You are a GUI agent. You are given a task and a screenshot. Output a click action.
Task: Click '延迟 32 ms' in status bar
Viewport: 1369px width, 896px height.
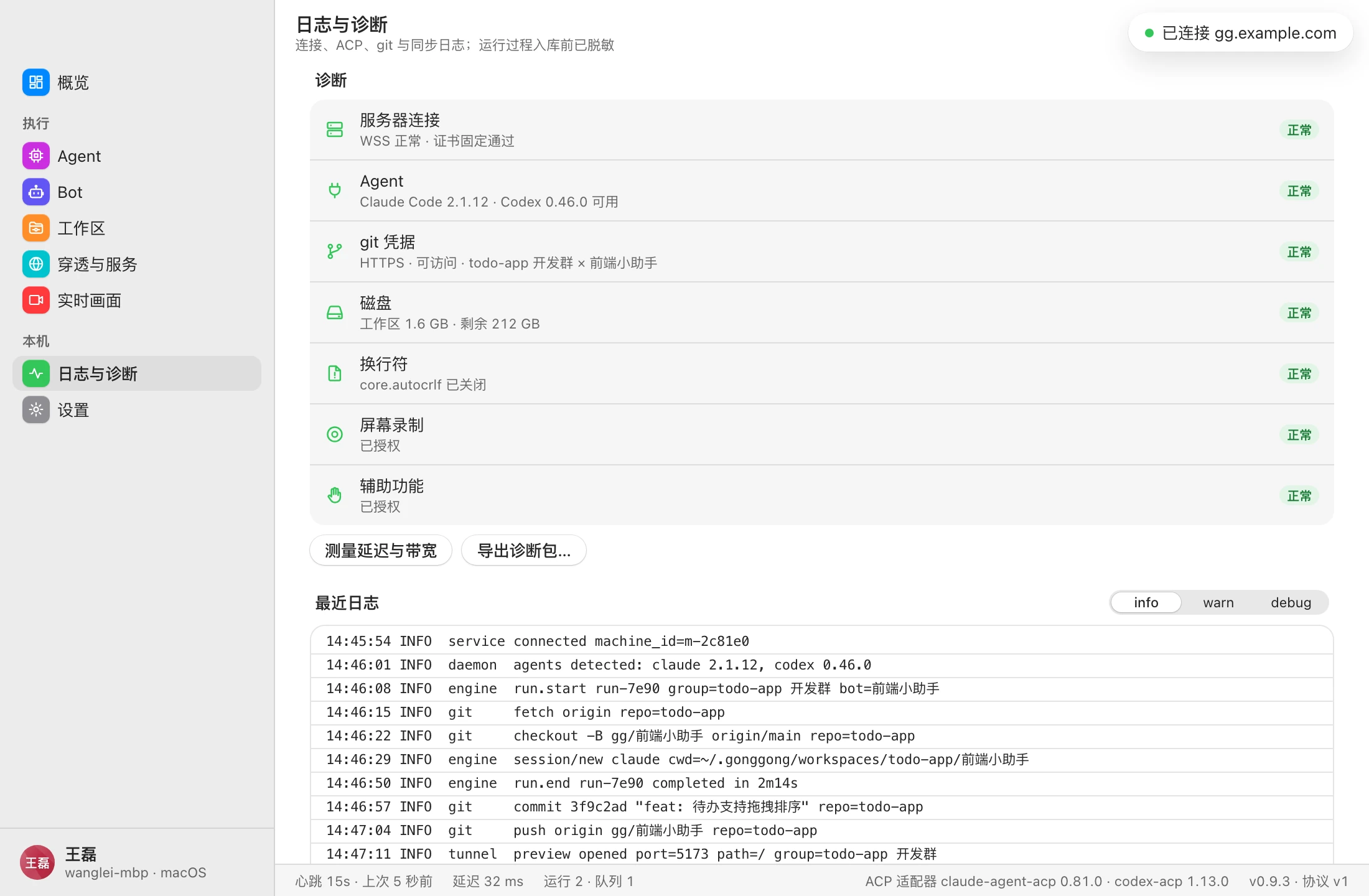coord(488,881)
